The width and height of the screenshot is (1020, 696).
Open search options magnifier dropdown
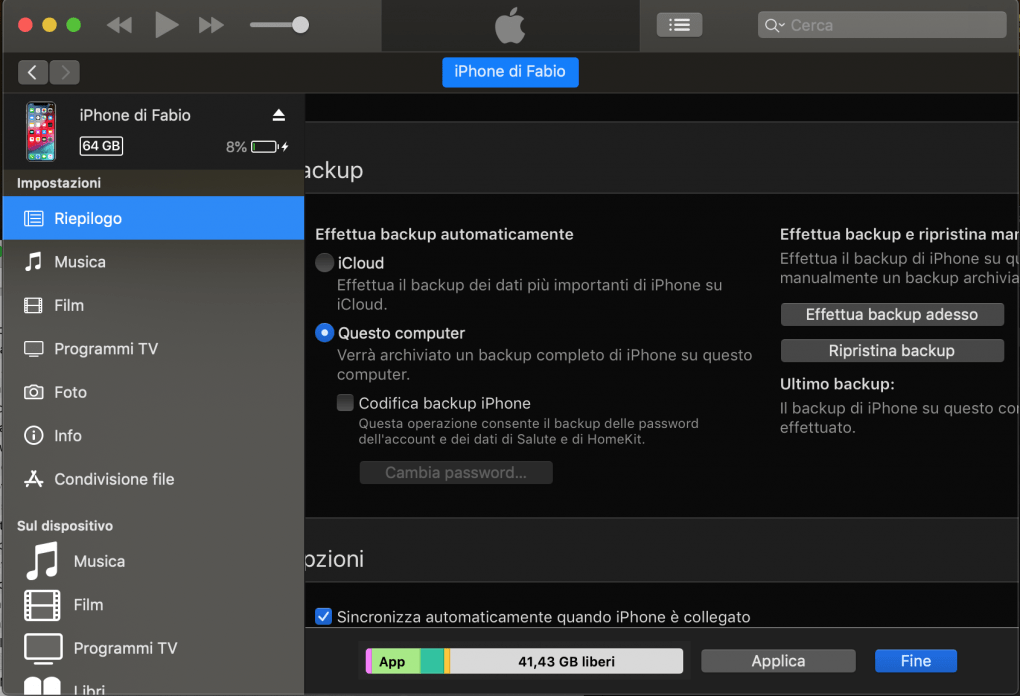[774, 25]
